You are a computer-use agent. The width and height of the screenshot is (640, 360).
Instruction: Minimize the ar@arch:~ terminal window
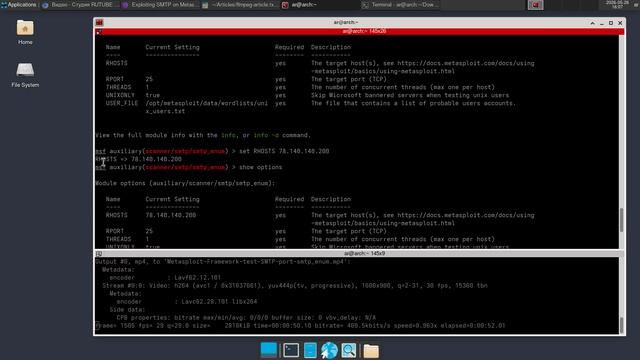point(602,23)
